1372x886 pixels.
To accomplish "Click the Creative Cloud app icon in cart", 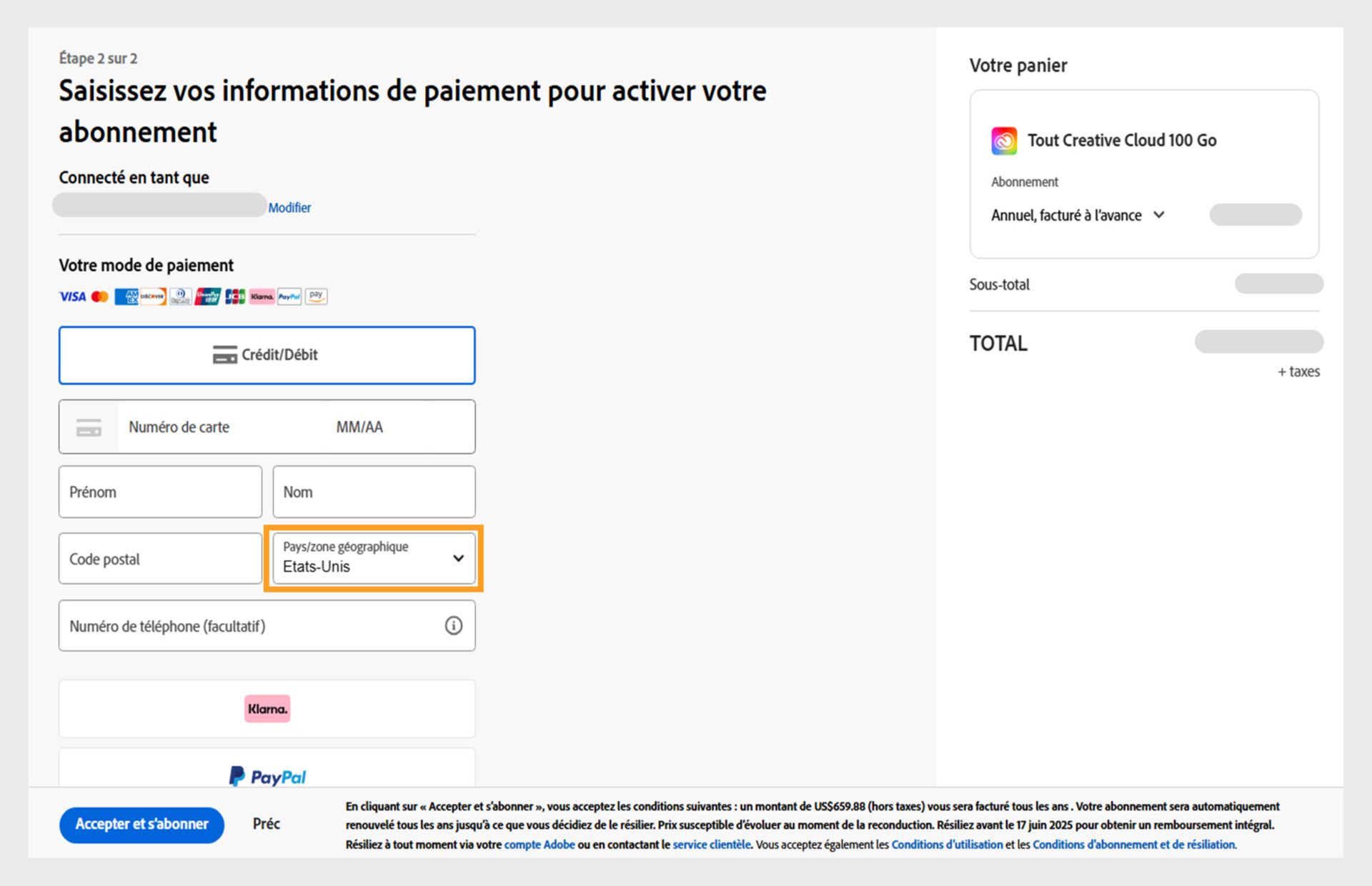I will tap(1004, 141).
